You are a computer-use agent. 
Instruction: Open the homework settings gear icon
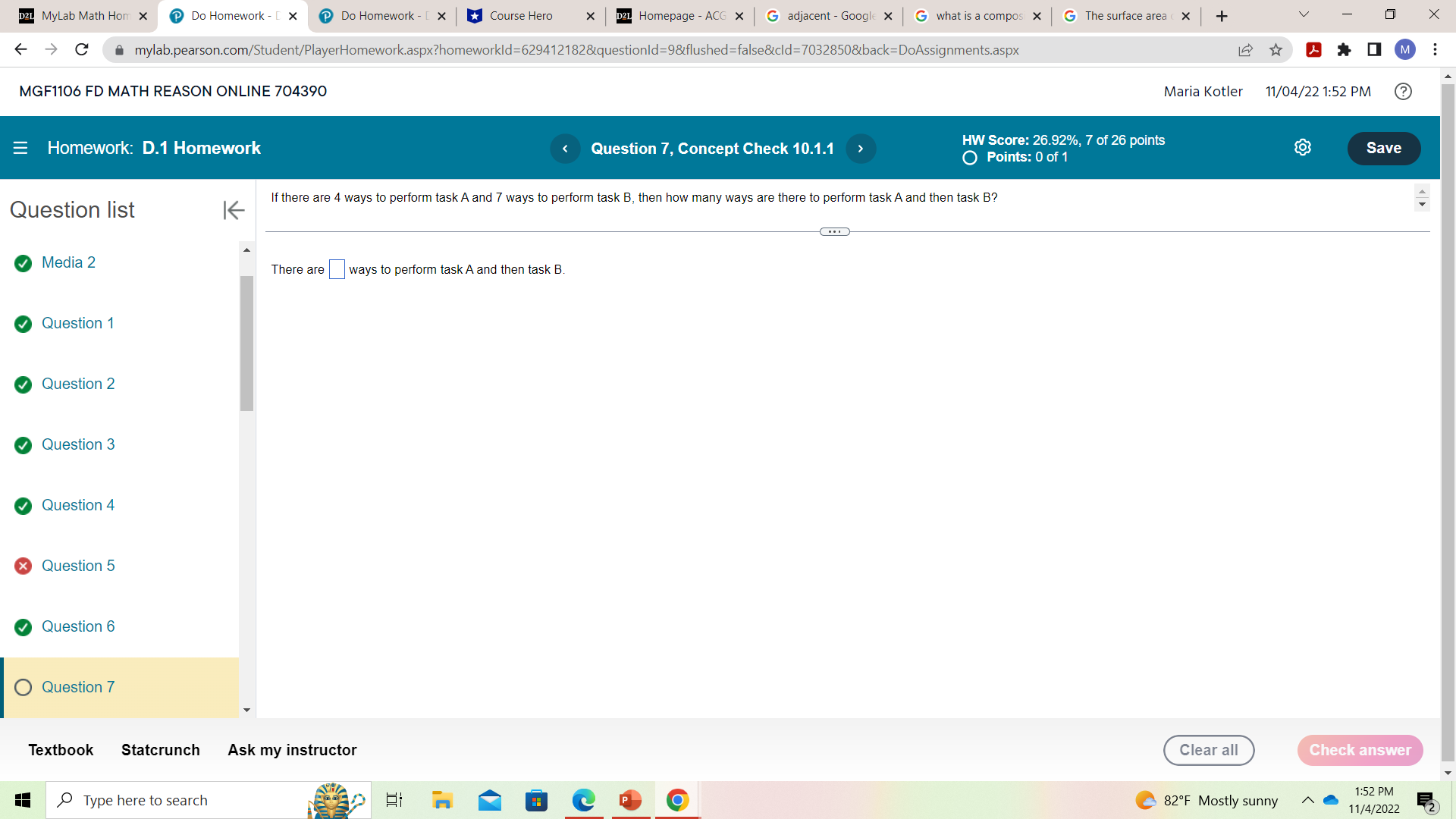(1303, 147)
